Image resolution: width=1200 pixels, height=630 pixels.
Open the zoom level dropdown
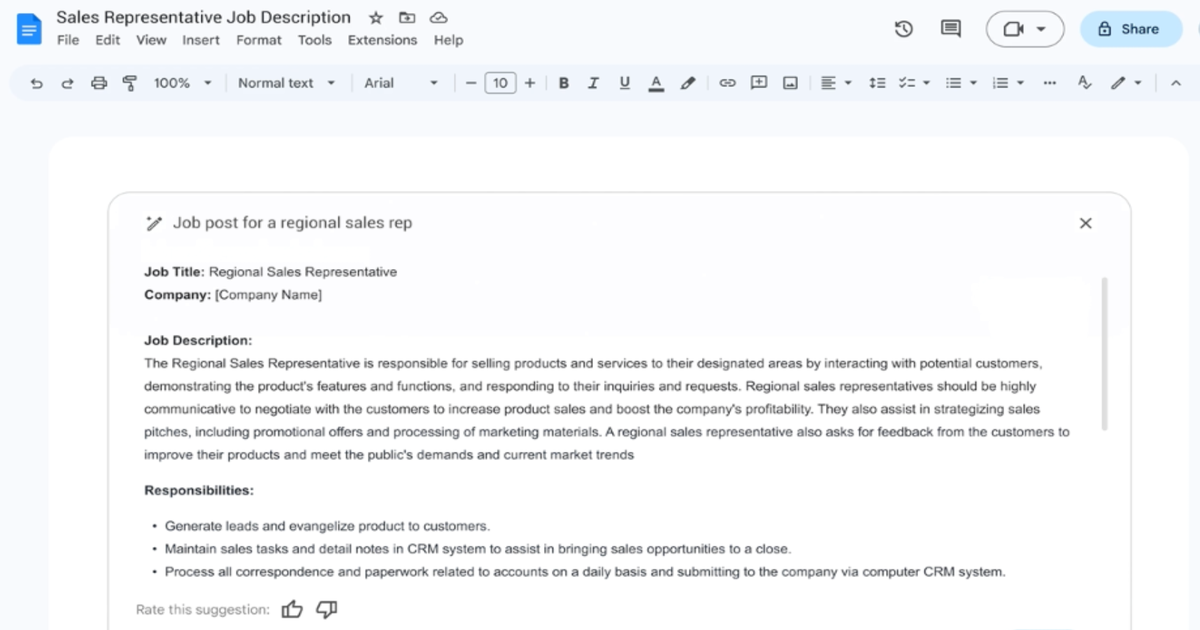point(183,83)
